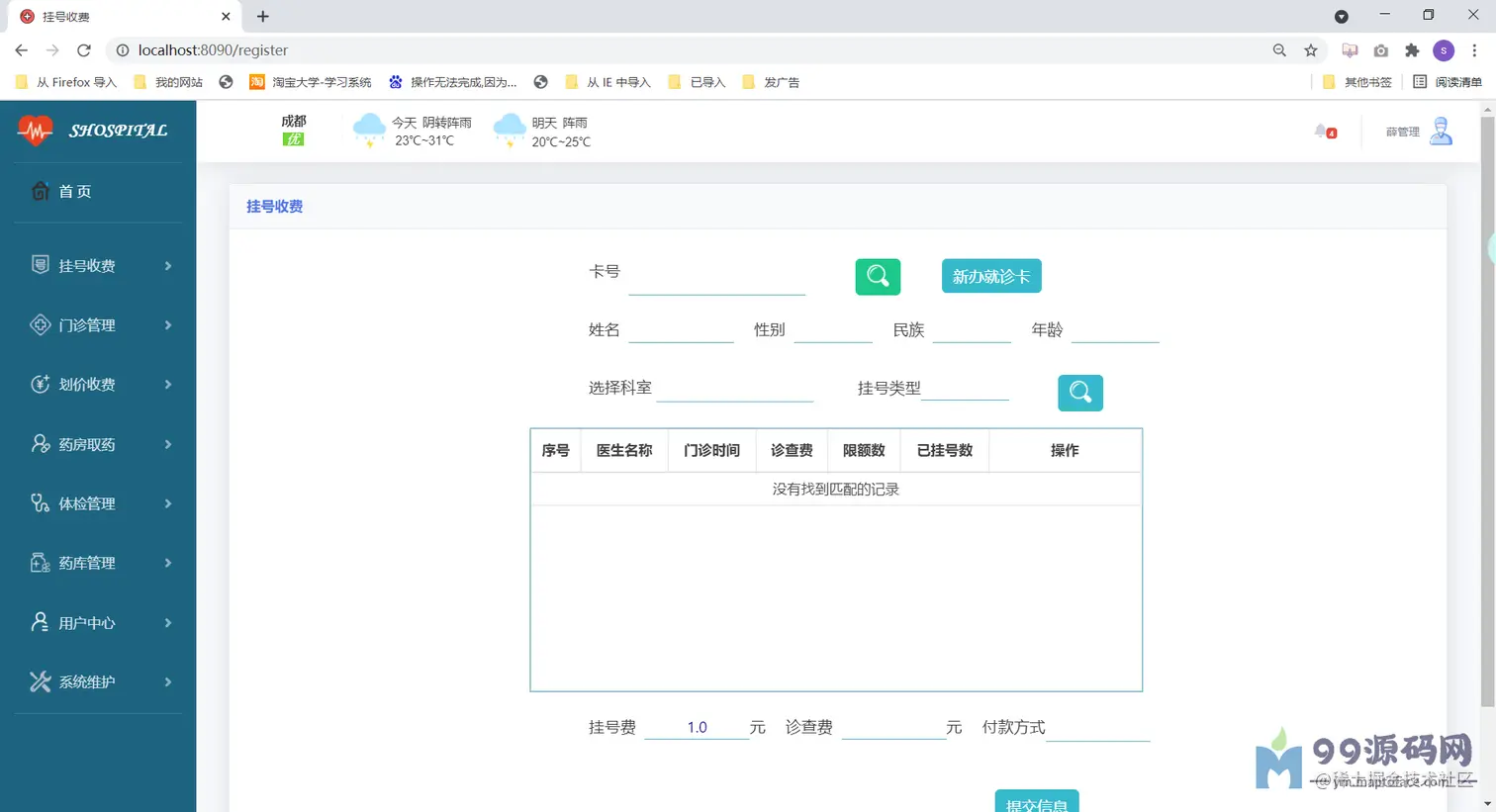Click the browser zoom magnifier icon
This screenshot has height=812, width=1496.
[x=1279, y=50]
